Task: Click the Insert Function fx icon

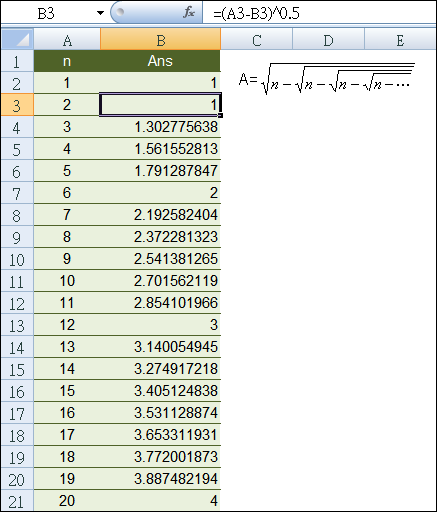Action: [189, 13]
